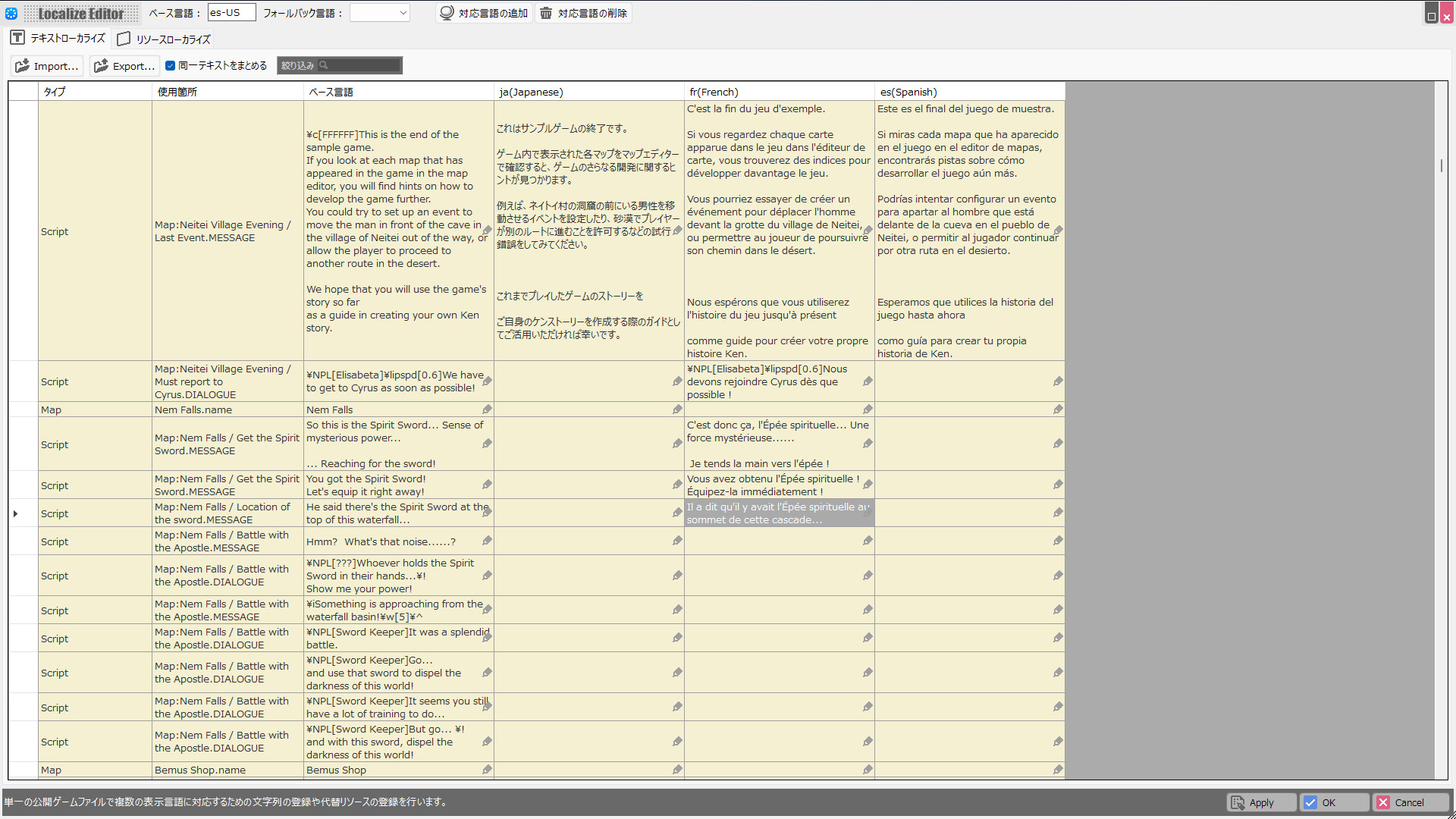Click the Export toolbar icon
This screenshot has height=819, width=1456.
pos(102,66)
